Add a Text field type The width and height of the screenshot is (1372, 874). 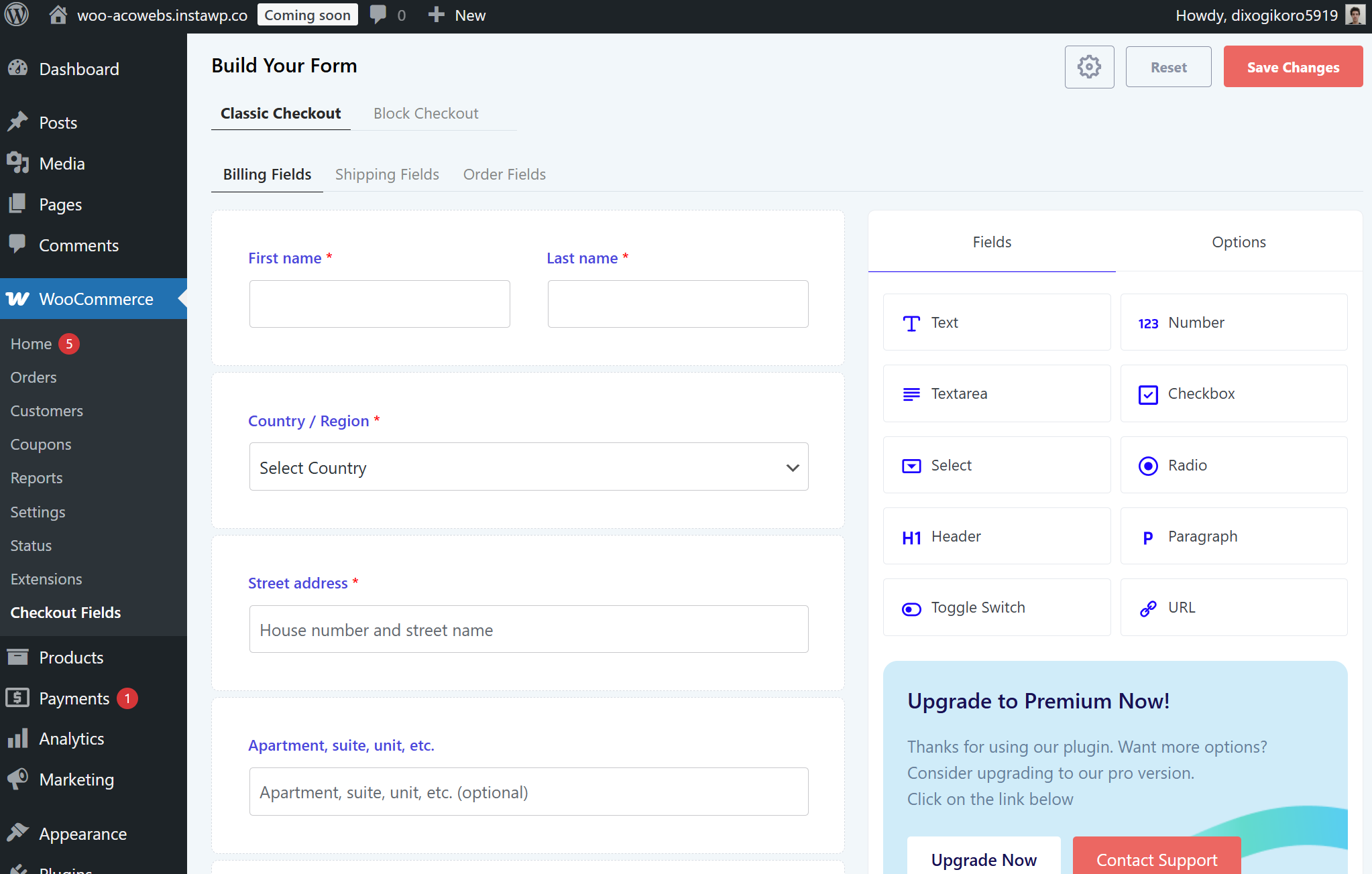click(996, 322)
